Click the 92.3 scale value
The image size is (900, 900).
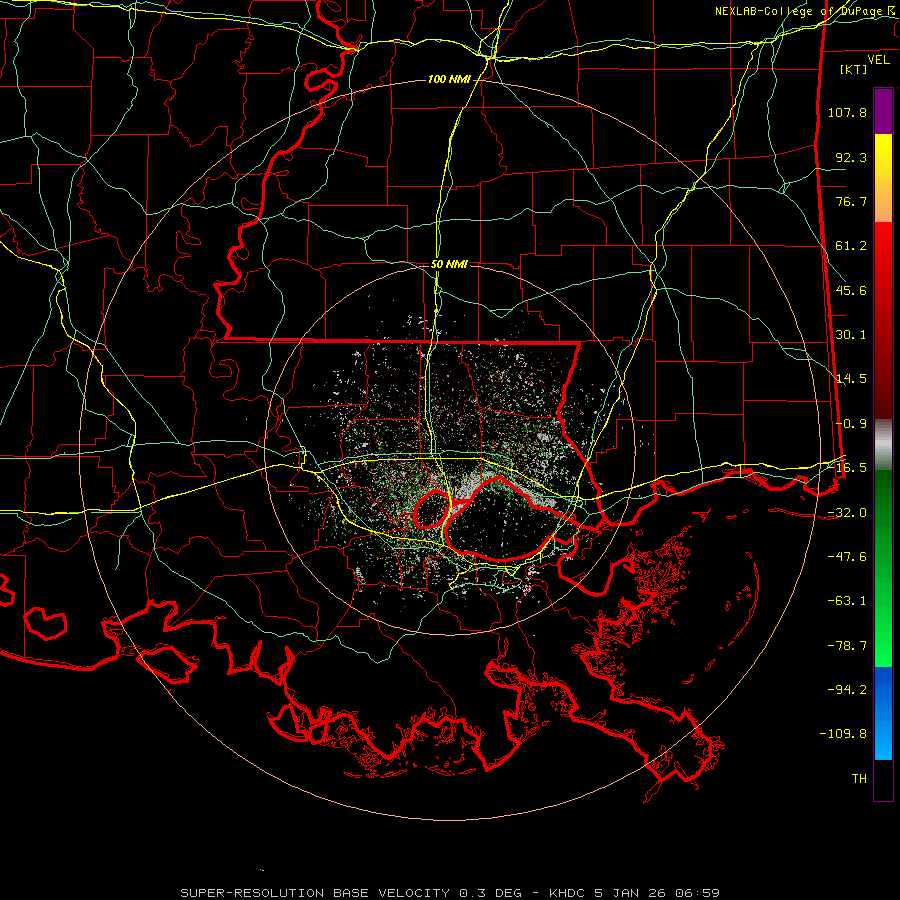[851, 157]
